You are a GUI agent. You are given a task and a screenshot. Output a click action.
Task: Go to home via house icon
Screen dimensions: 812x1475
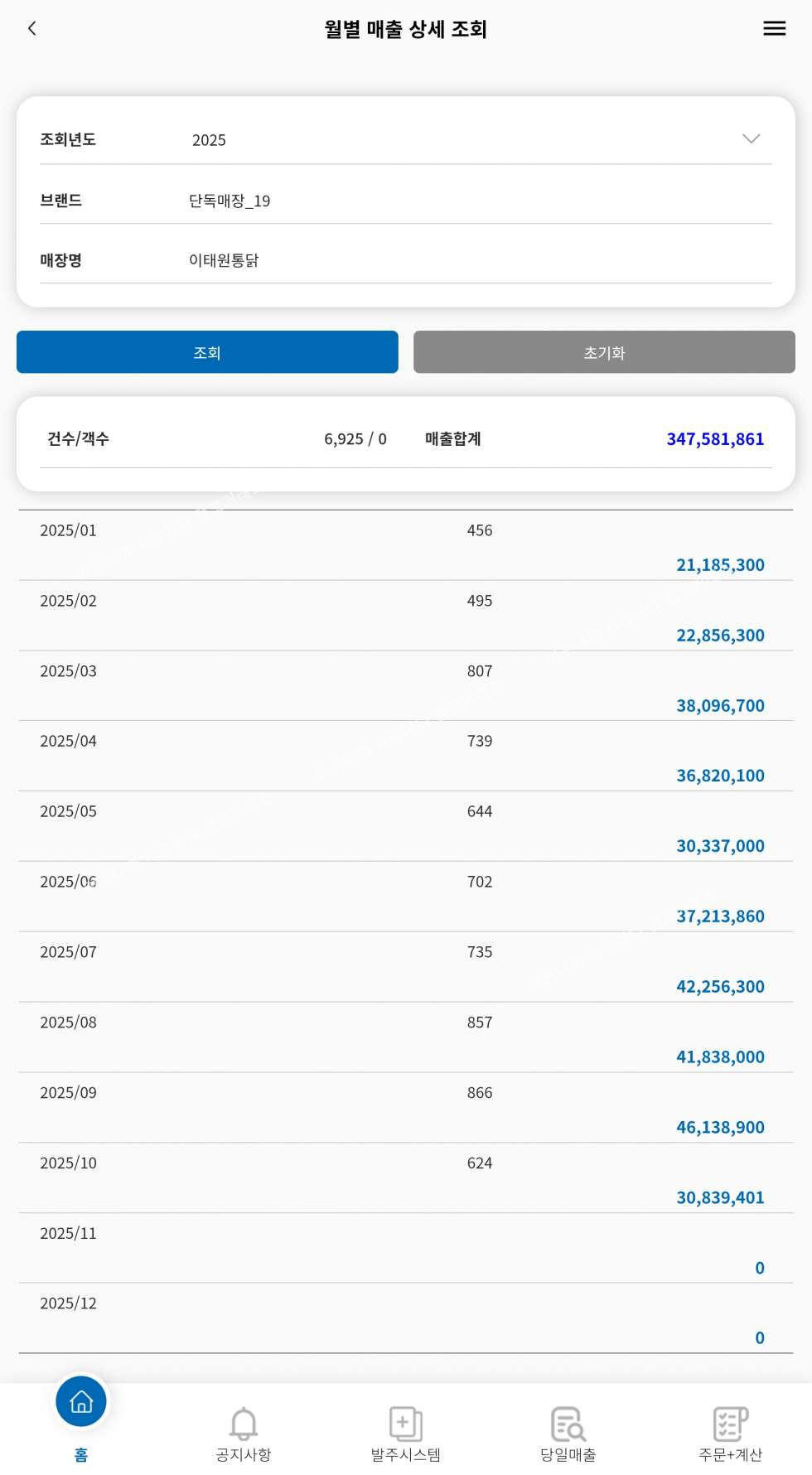coord(81,1401)
